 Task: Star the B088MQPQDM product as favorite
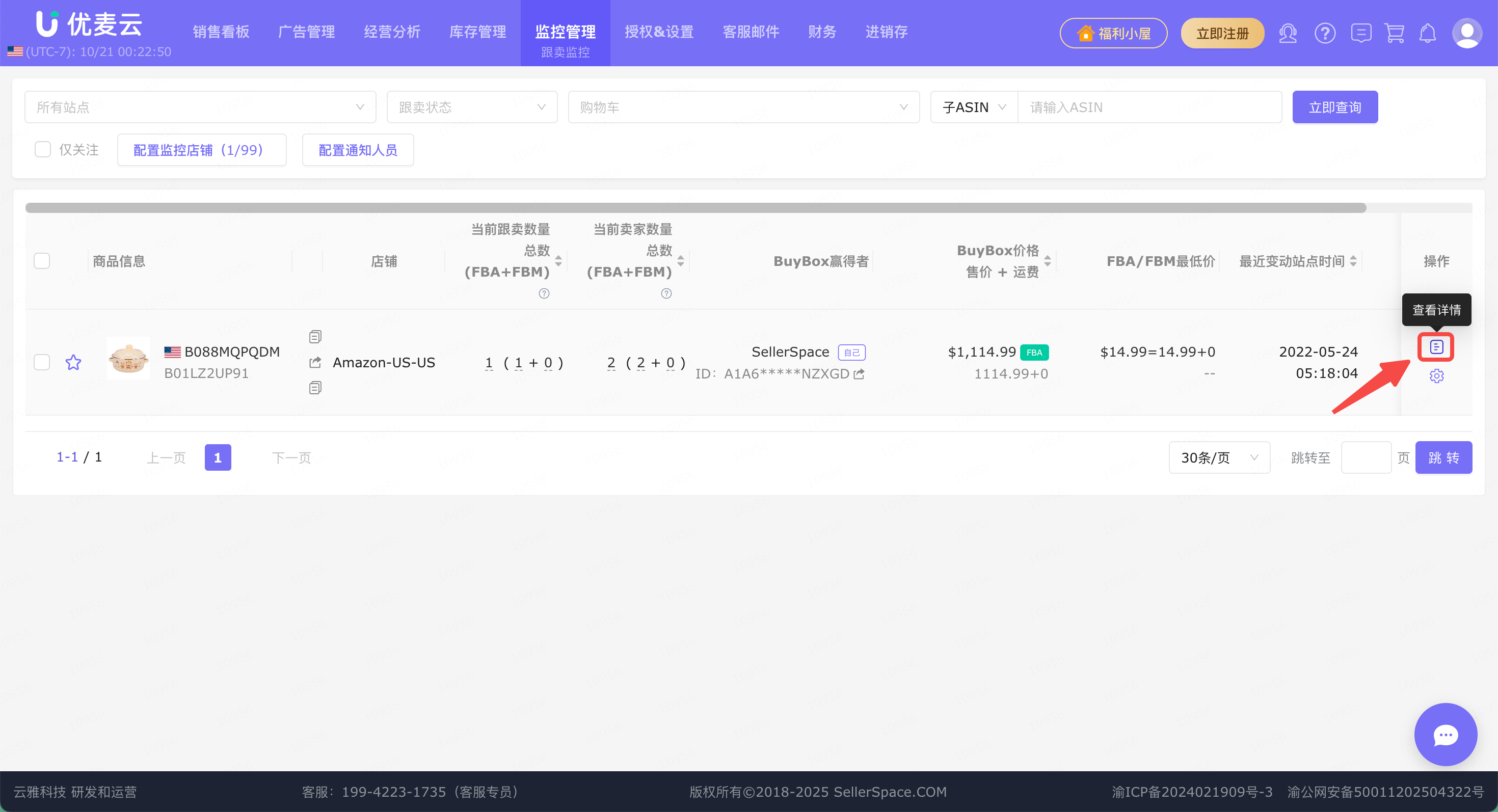73,362
